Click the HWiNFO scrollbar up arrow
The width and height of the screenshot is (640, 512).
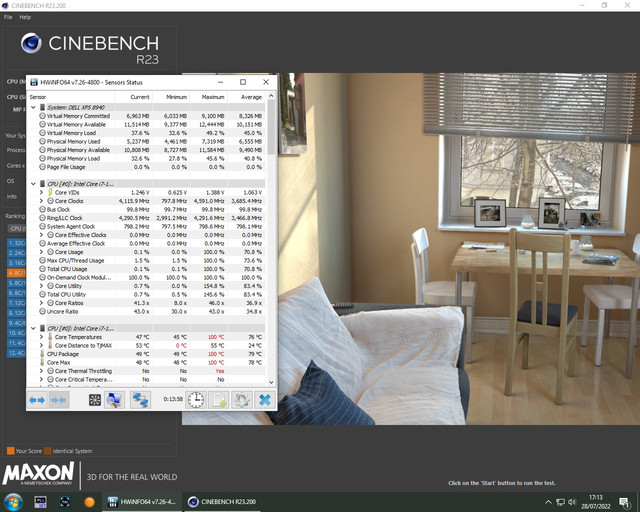[x=271, y=96]
